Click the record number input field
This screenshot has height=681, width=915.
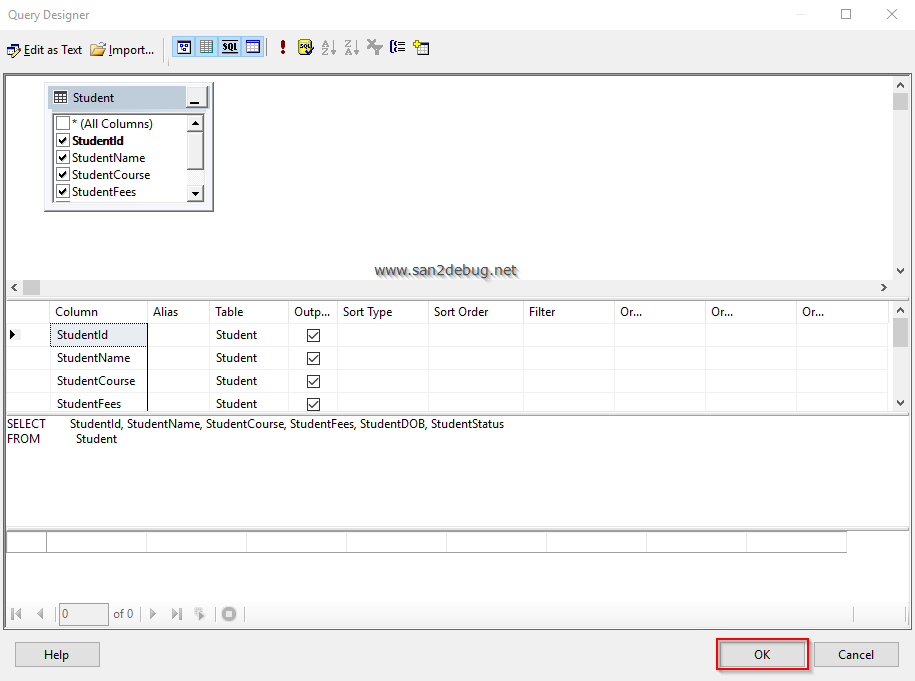(83, 614)
